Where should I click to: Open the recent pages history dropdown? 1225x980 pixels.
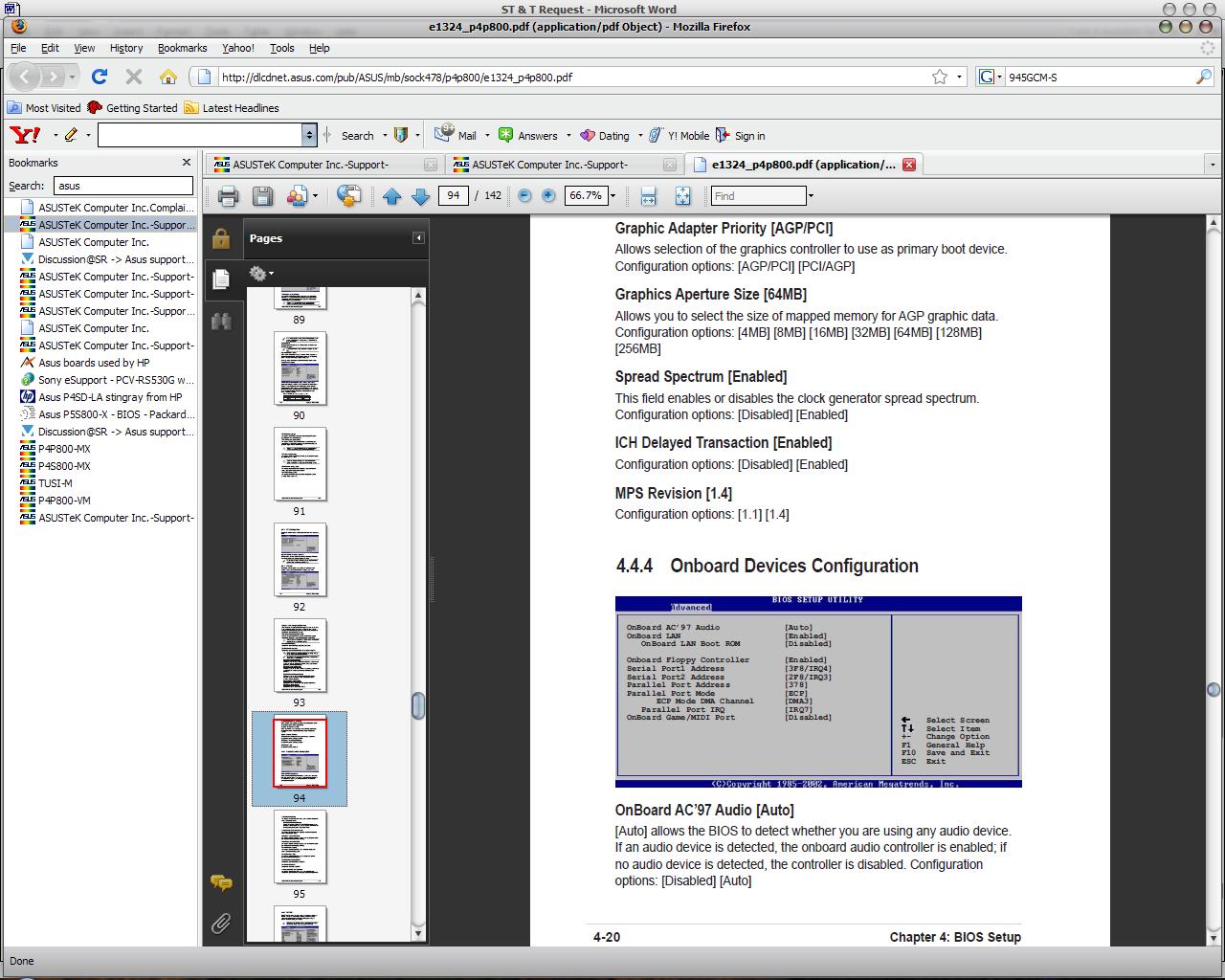73,77
